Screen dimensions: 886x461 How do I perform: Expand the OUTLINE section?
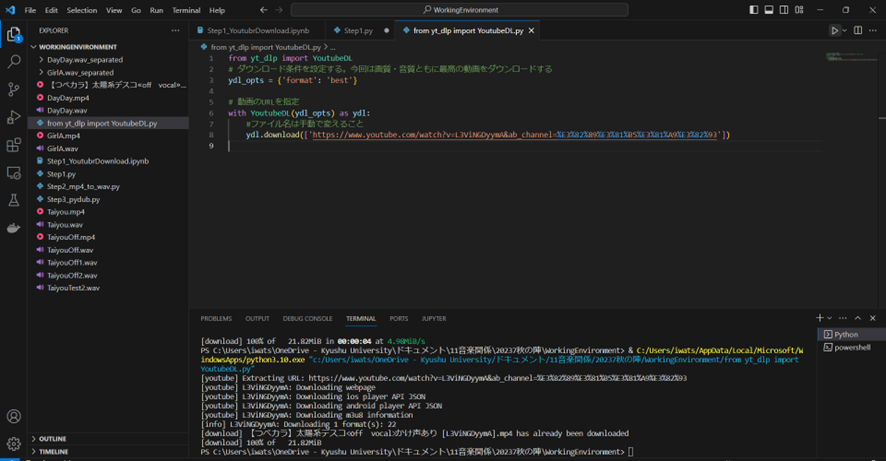pos(52,439)
